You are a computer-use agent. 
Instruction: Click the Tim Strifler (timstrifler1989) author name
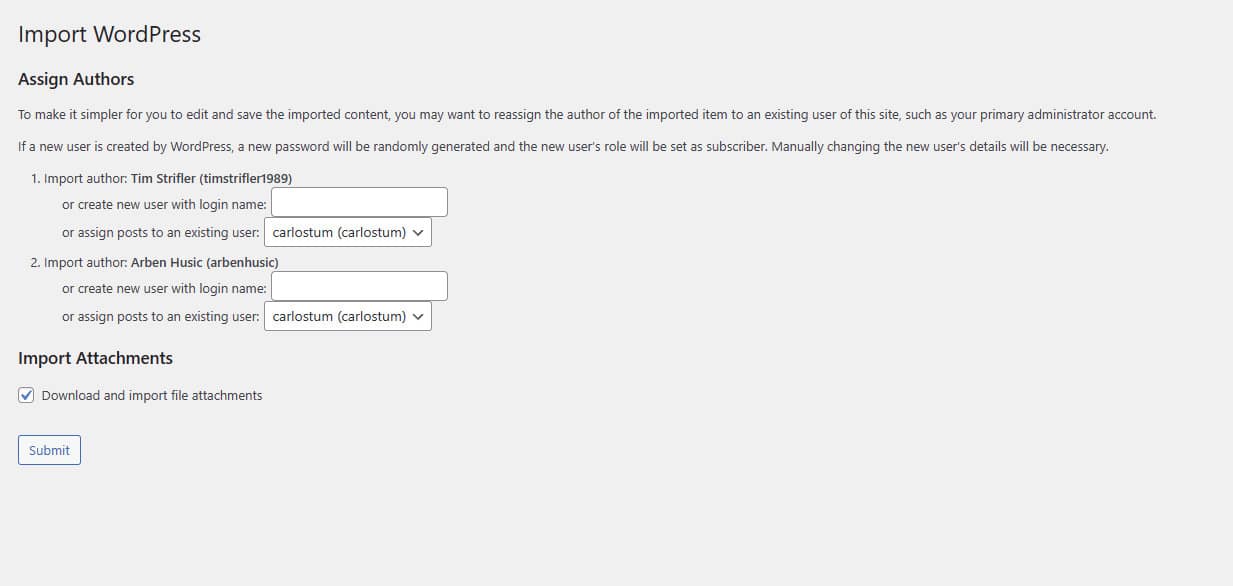(211, 179)
